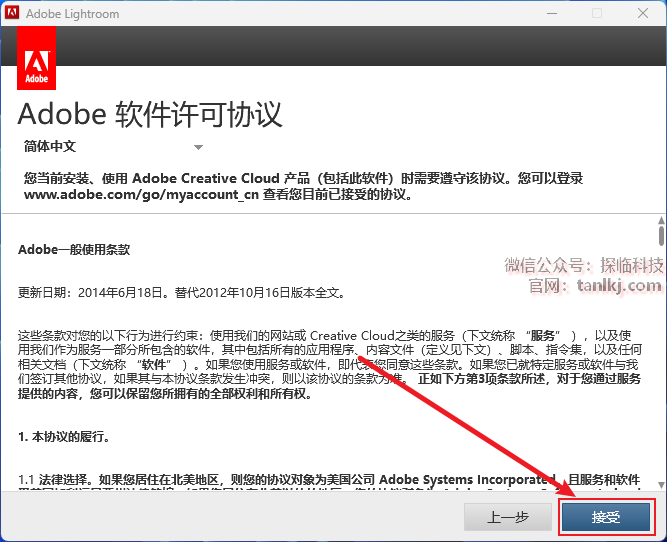Click the 更新日期 2014年6月18日 line
Screen dimensions: 667x542
[x=180, y=293]
